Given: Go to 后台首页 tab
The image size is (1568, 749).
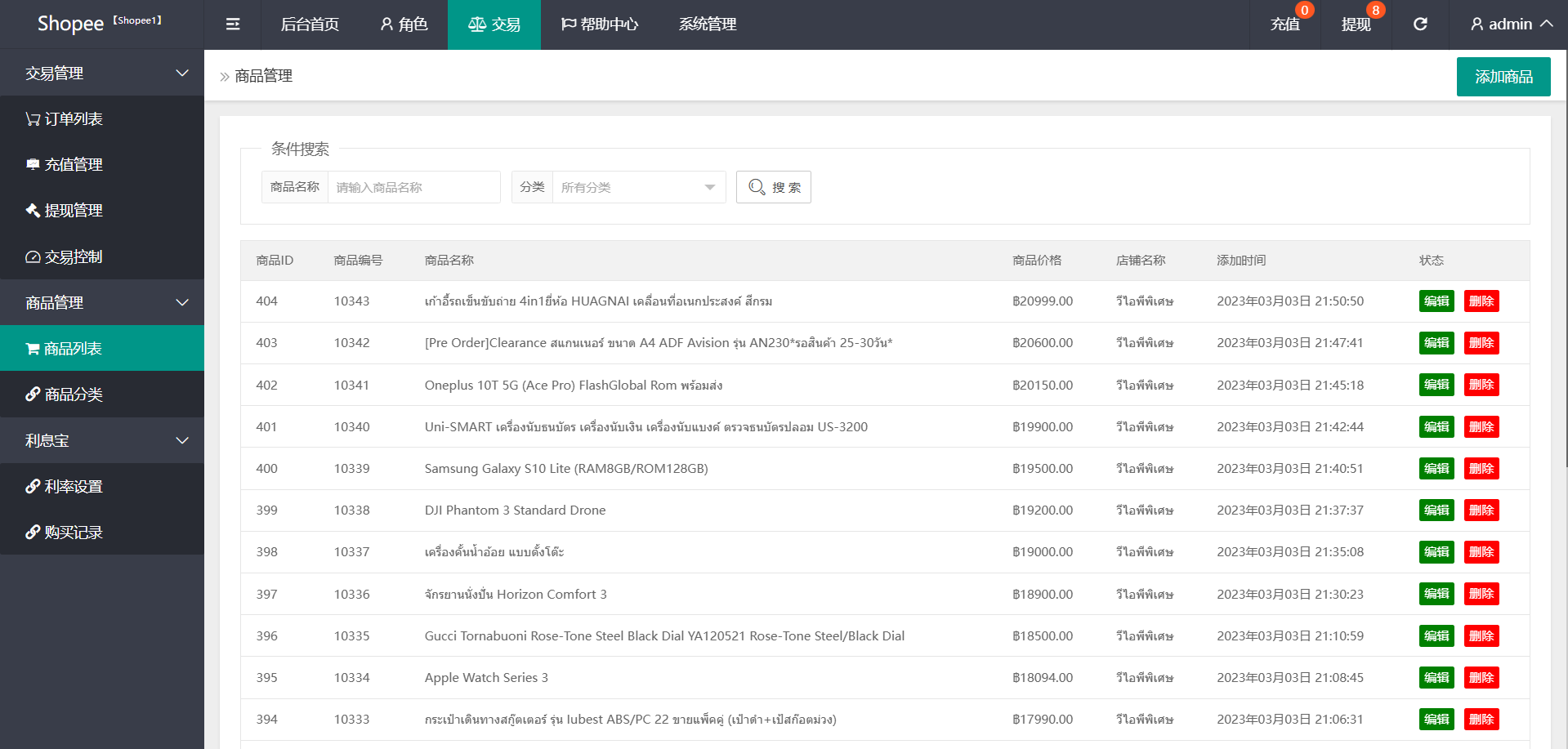Looking at the screenshot, I should pos(310,25).
